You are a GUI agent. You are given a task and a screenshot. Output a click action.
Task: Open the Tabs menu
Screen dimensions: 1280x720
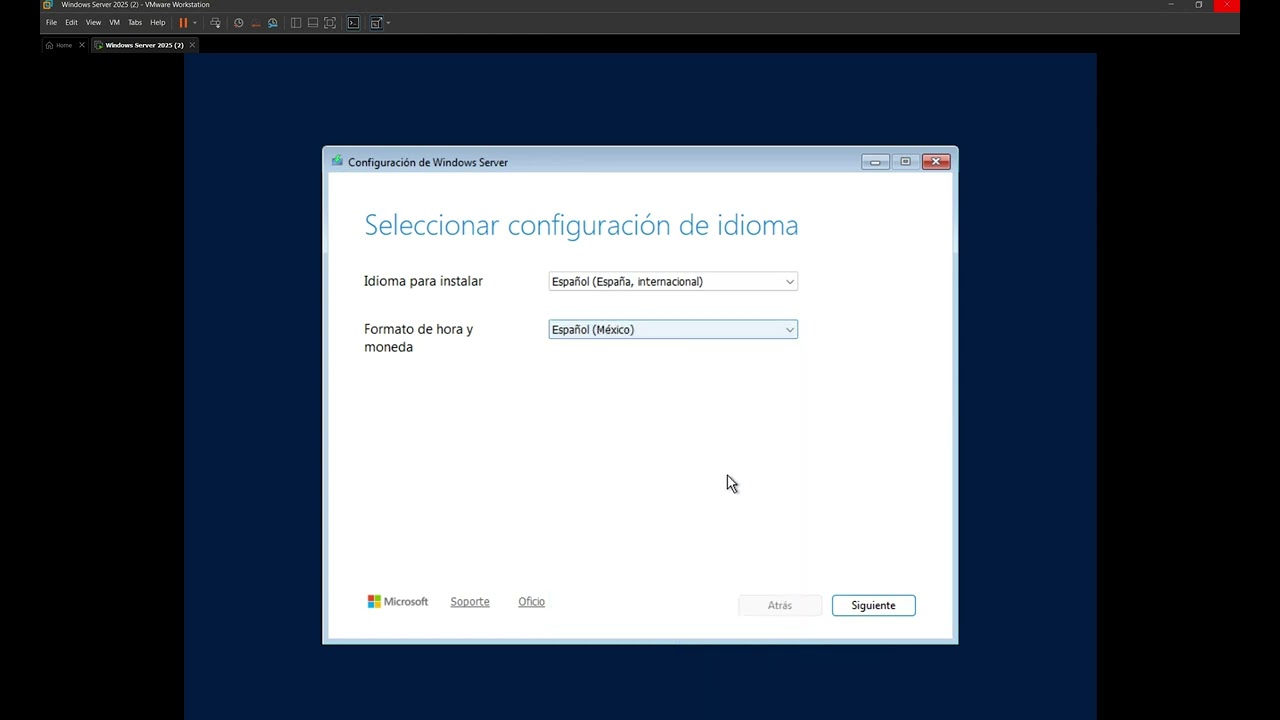[x=135, y=22]
